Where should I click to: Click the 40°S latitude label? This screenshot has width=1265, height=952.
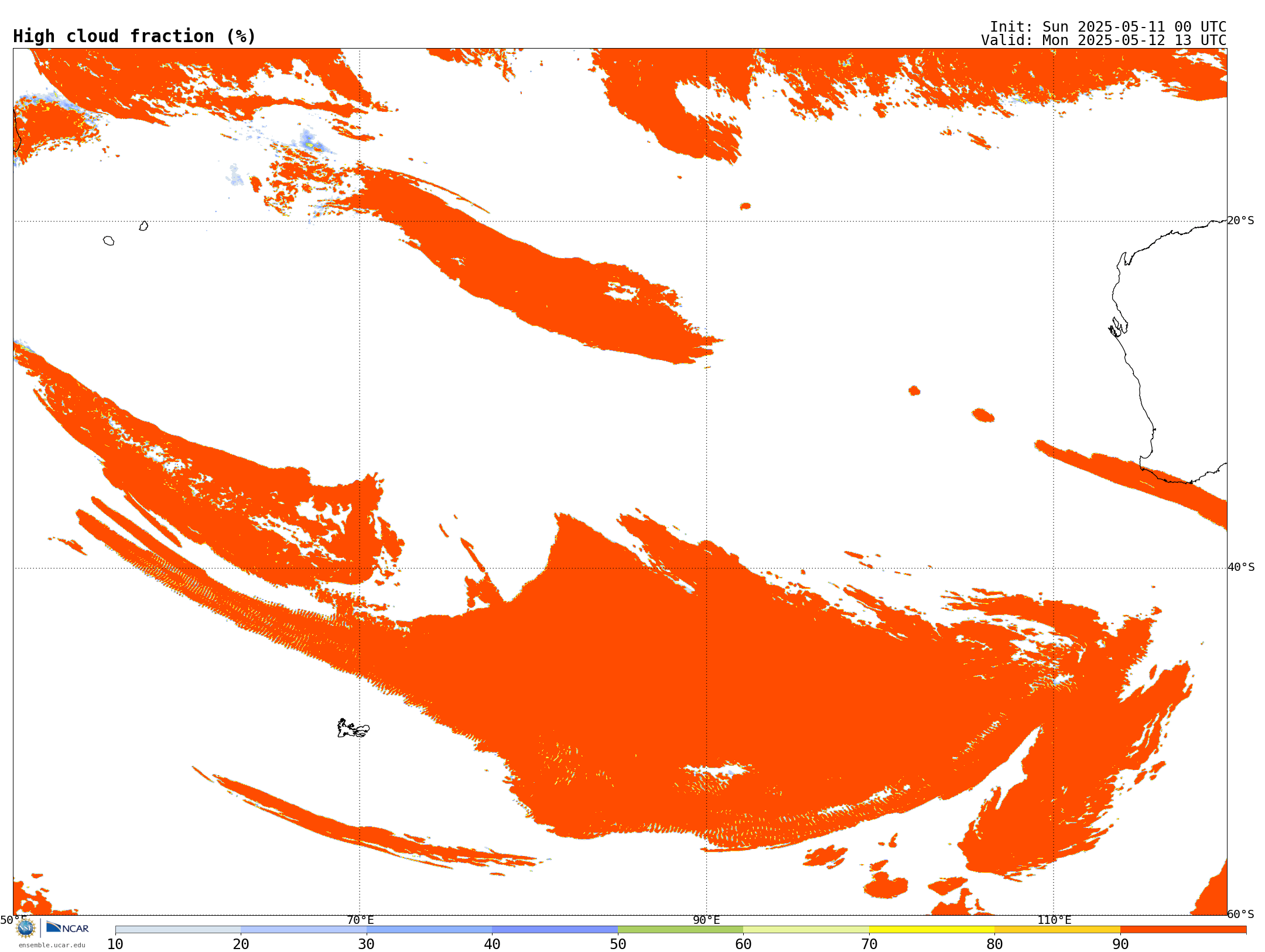(x=1241, y=567)
